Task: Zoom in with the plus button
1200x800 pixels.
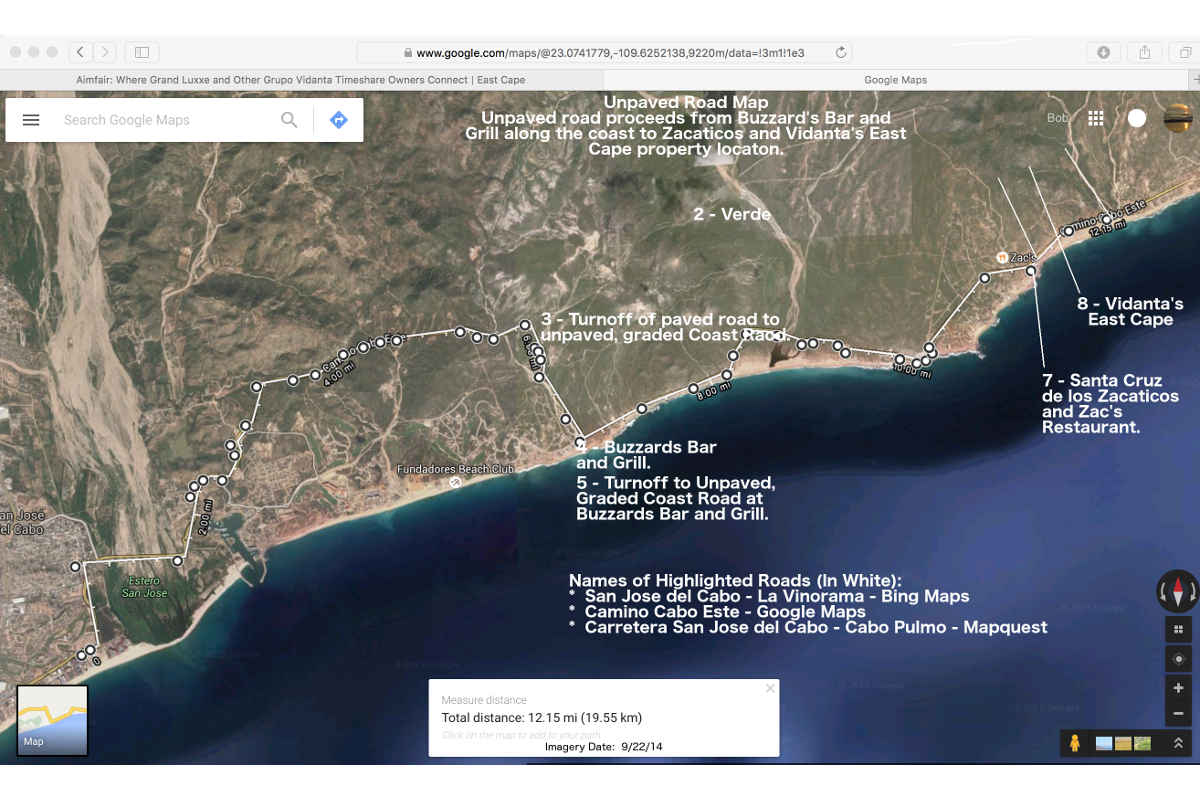Action: click(x=1178, y=688)
